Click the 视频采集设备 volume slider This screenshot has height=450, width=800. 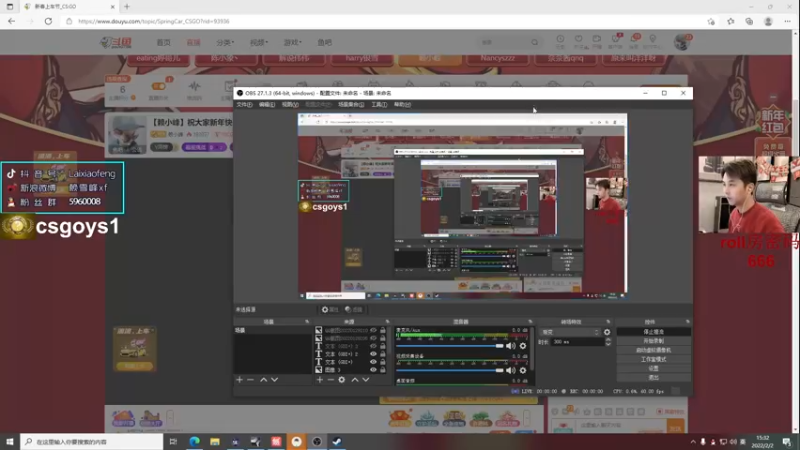click(x=450, y=370)
